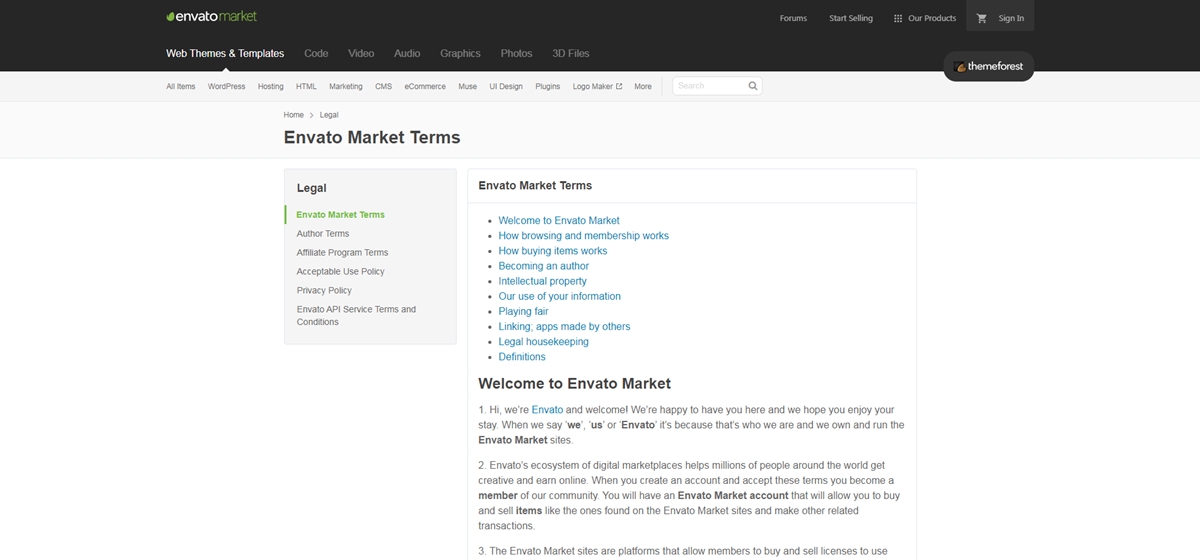This screenshot has width=1200, height=560.
Task: Open Privacy Policy in the sidebar
Action: (324, 291)
